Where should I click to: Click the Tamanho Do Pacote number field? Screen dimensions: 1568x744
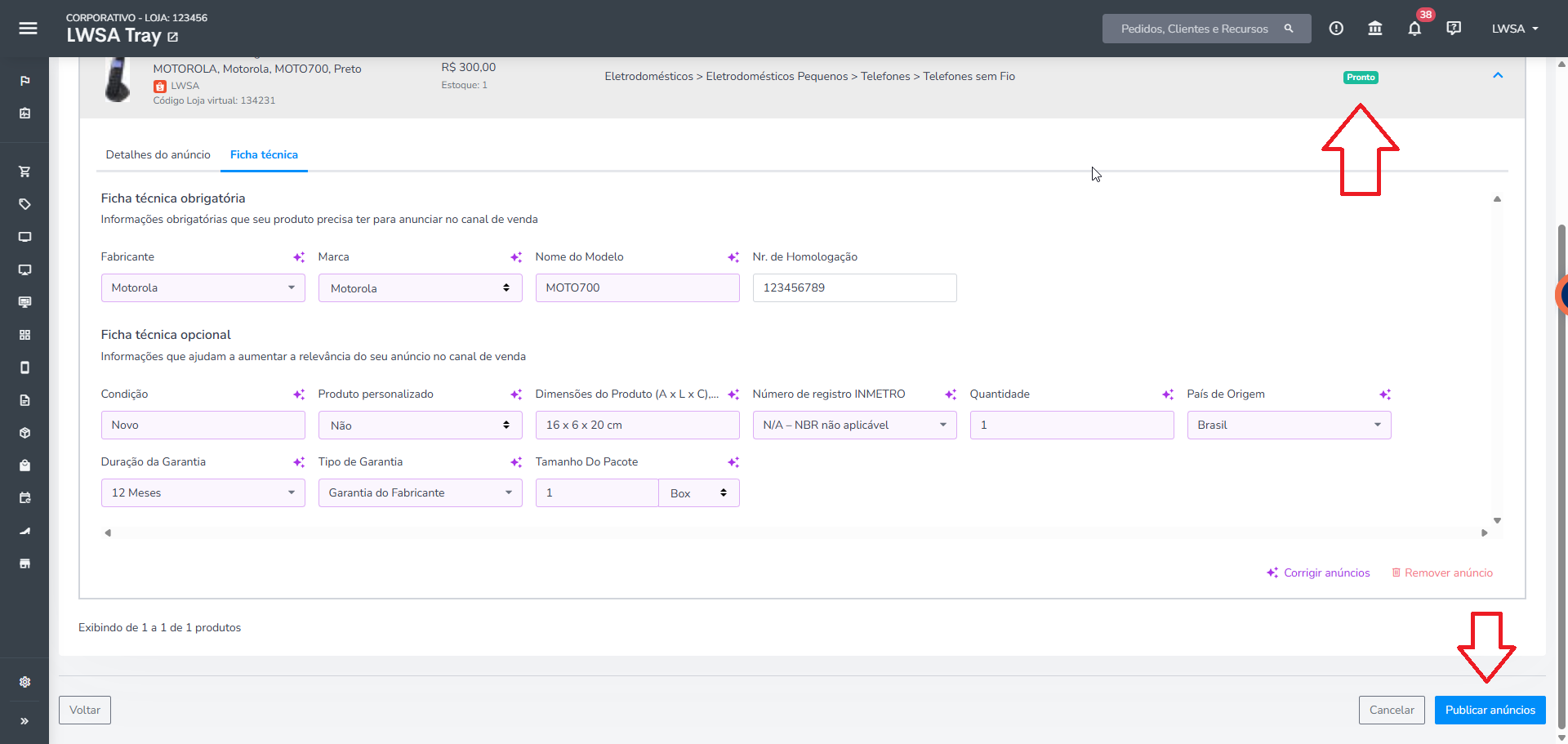click(x=597, y=492)
